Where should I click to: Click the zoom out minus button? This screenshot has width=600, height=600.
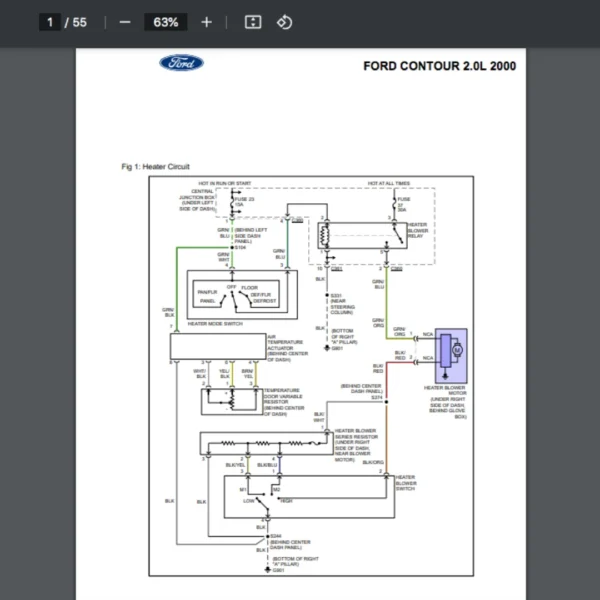[x=125, y=22]
